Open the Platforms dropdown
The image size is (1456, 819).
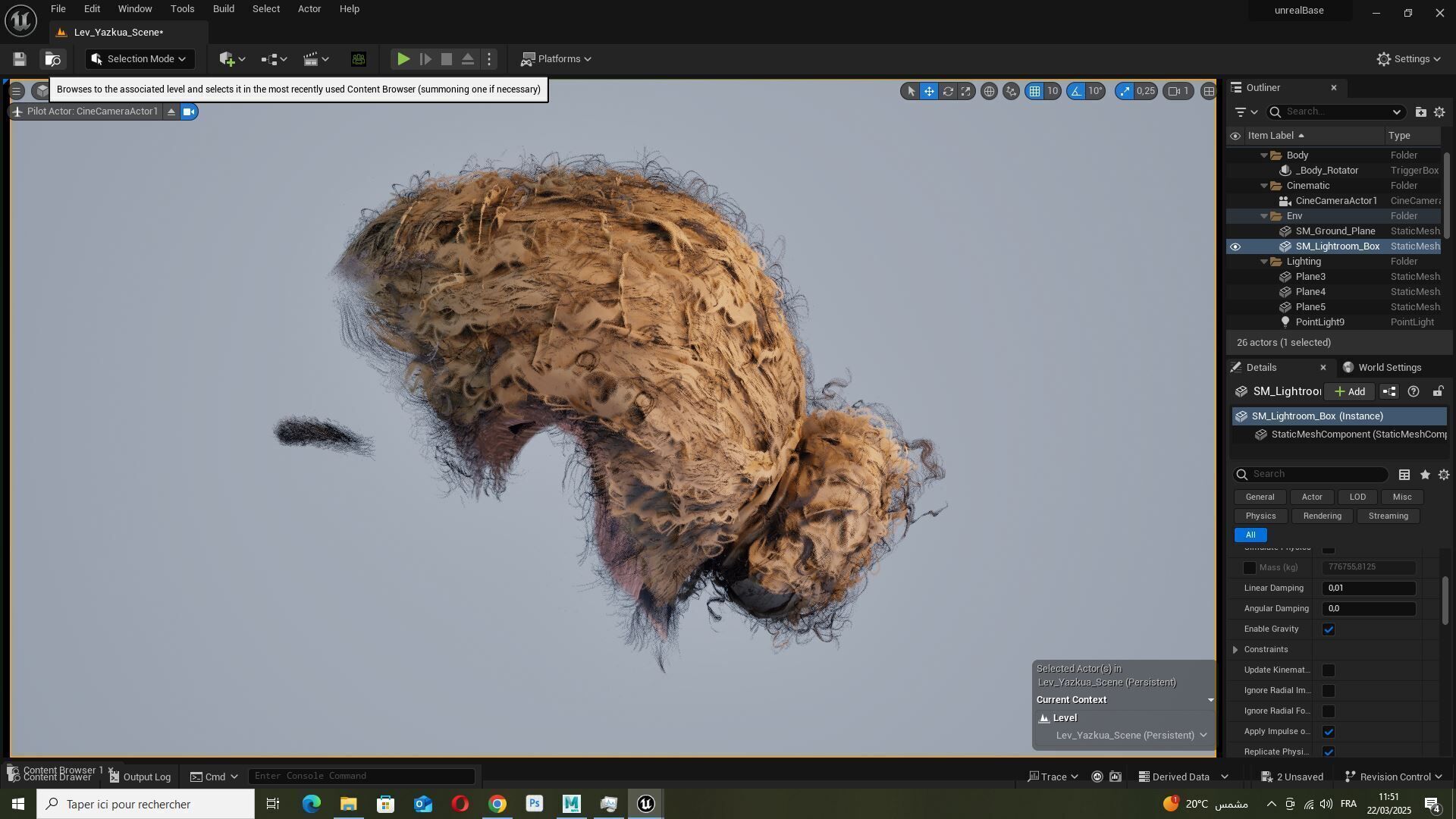(556, 59)
